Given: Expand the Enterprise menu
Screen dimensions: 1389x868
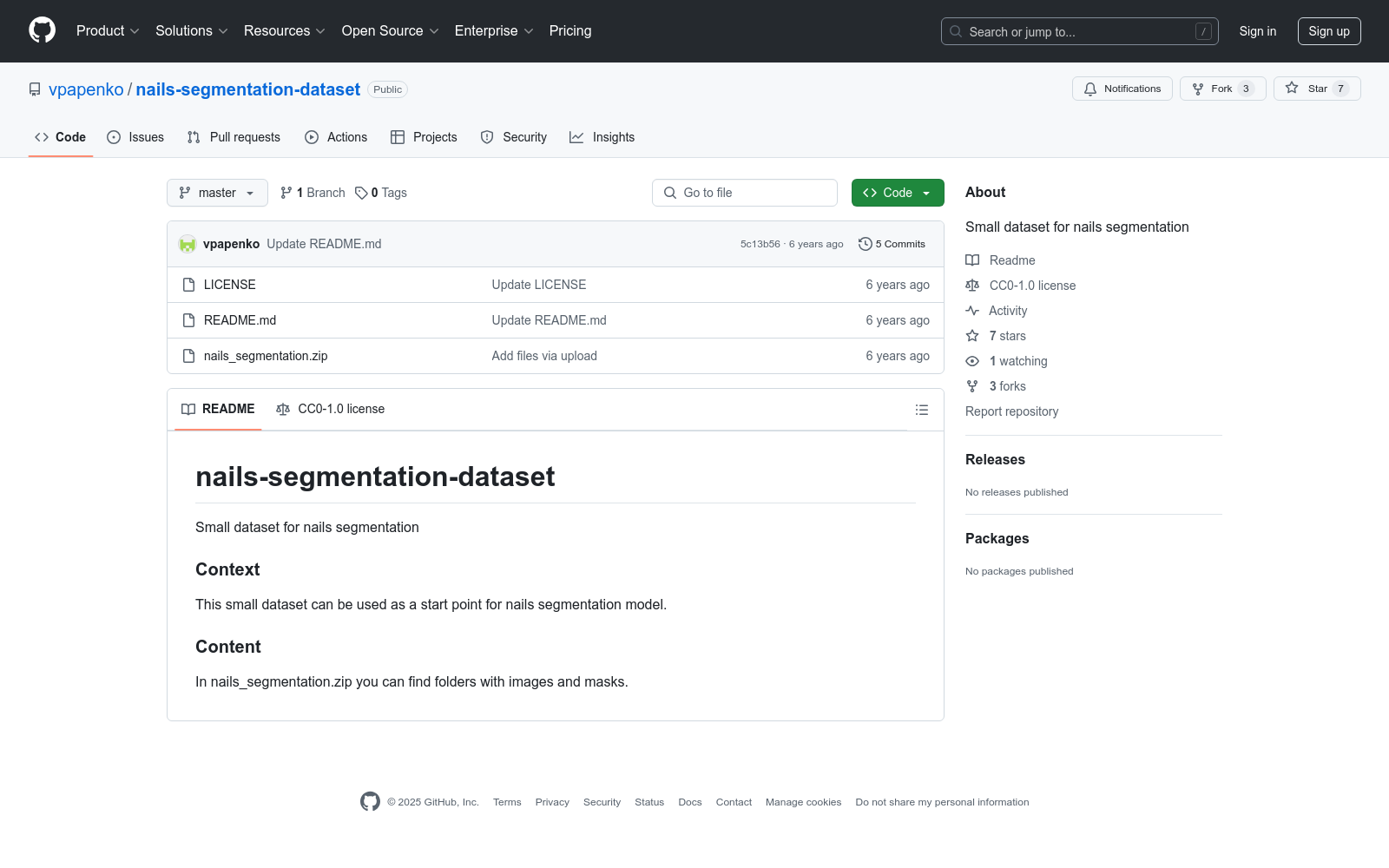Looking at the screenshot, I should (494, 30).
